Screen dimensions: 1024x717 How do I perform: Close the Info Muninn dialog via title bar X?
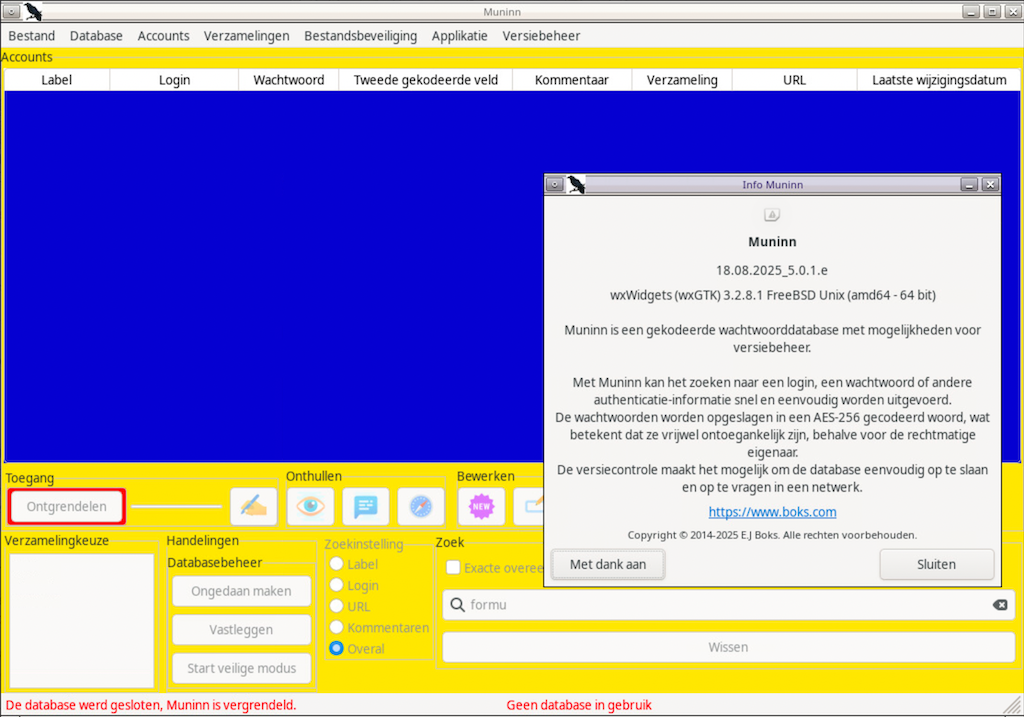[990, 185]
